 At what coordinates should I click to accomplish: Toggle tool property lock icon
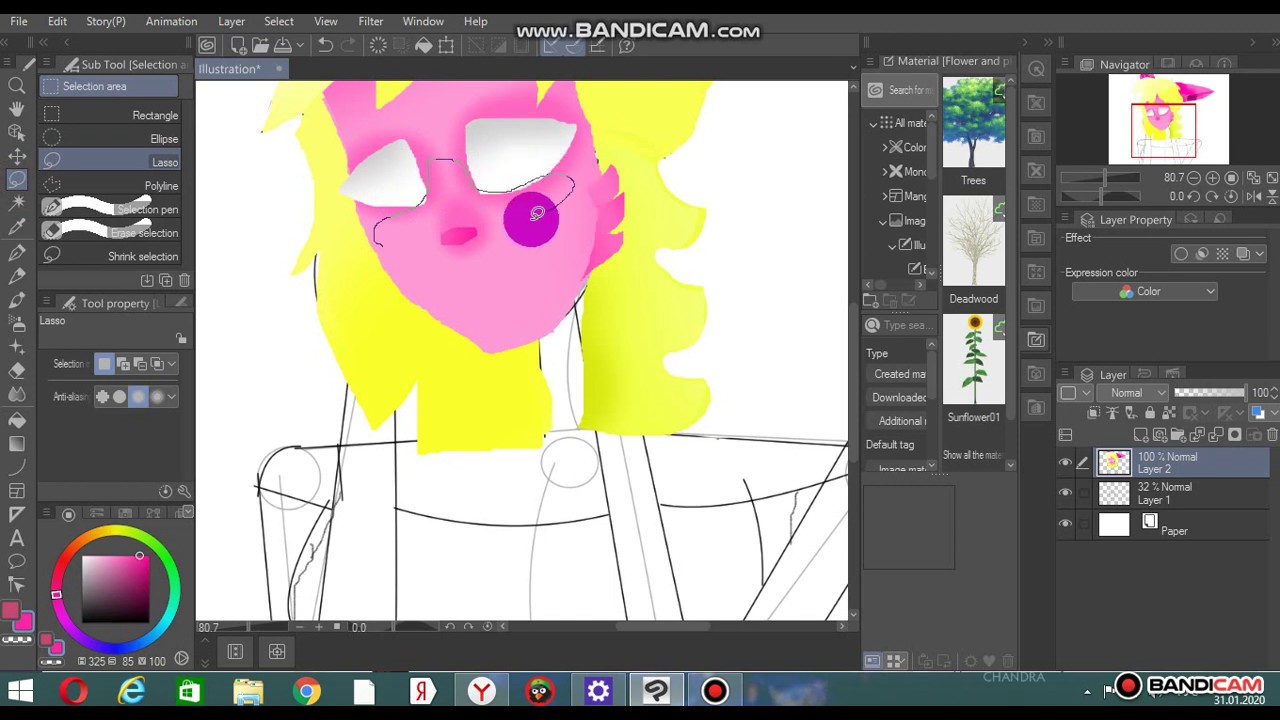(181, 339)
